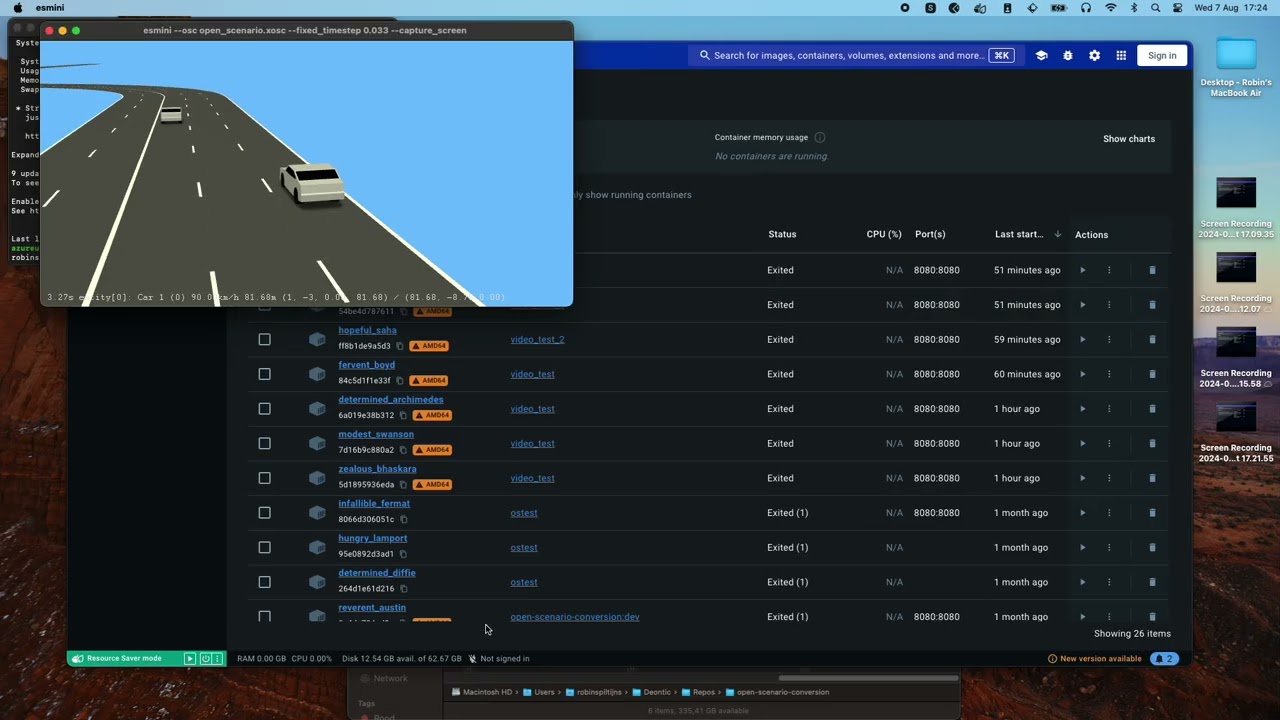Open more actions for zealous_bhaskara
This screenshot has height=720, width=1280.
[1109, 478]
